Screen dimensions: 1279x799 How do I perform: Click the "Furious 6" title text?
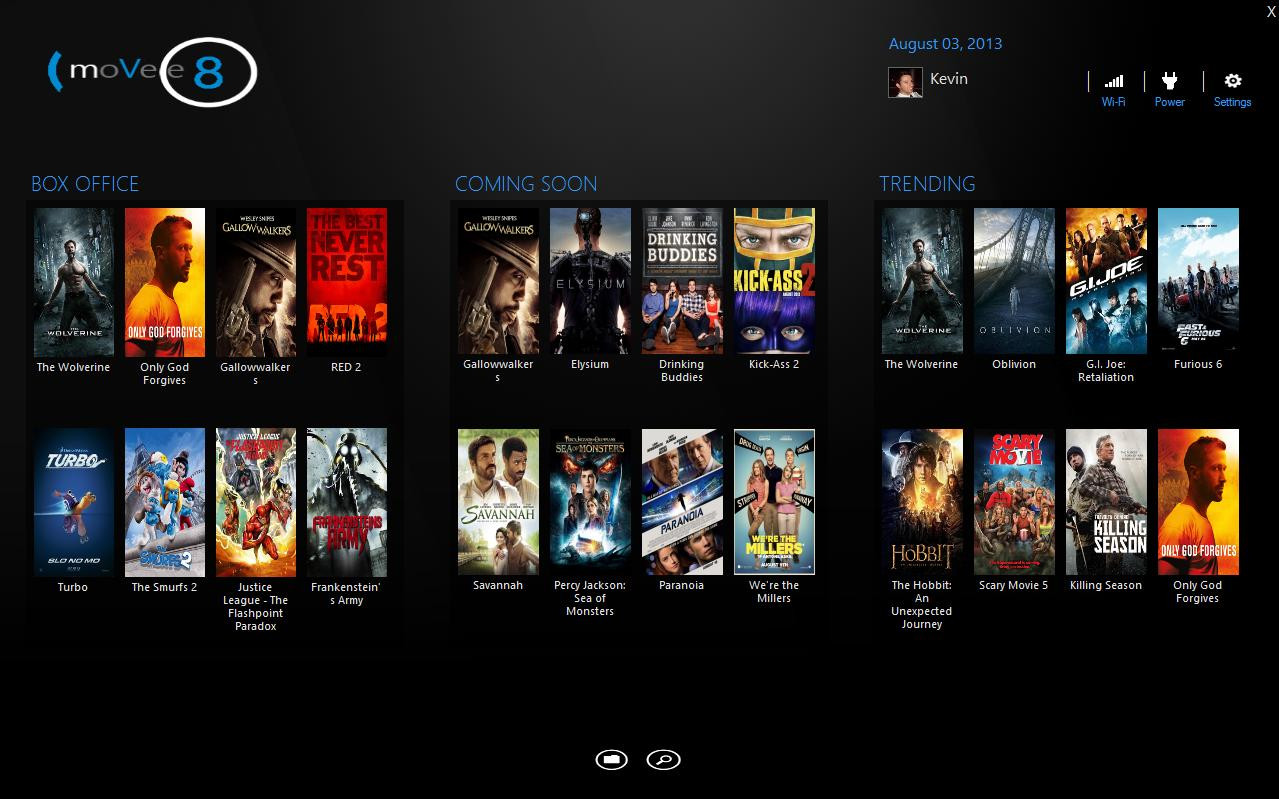coord(1198,364)
